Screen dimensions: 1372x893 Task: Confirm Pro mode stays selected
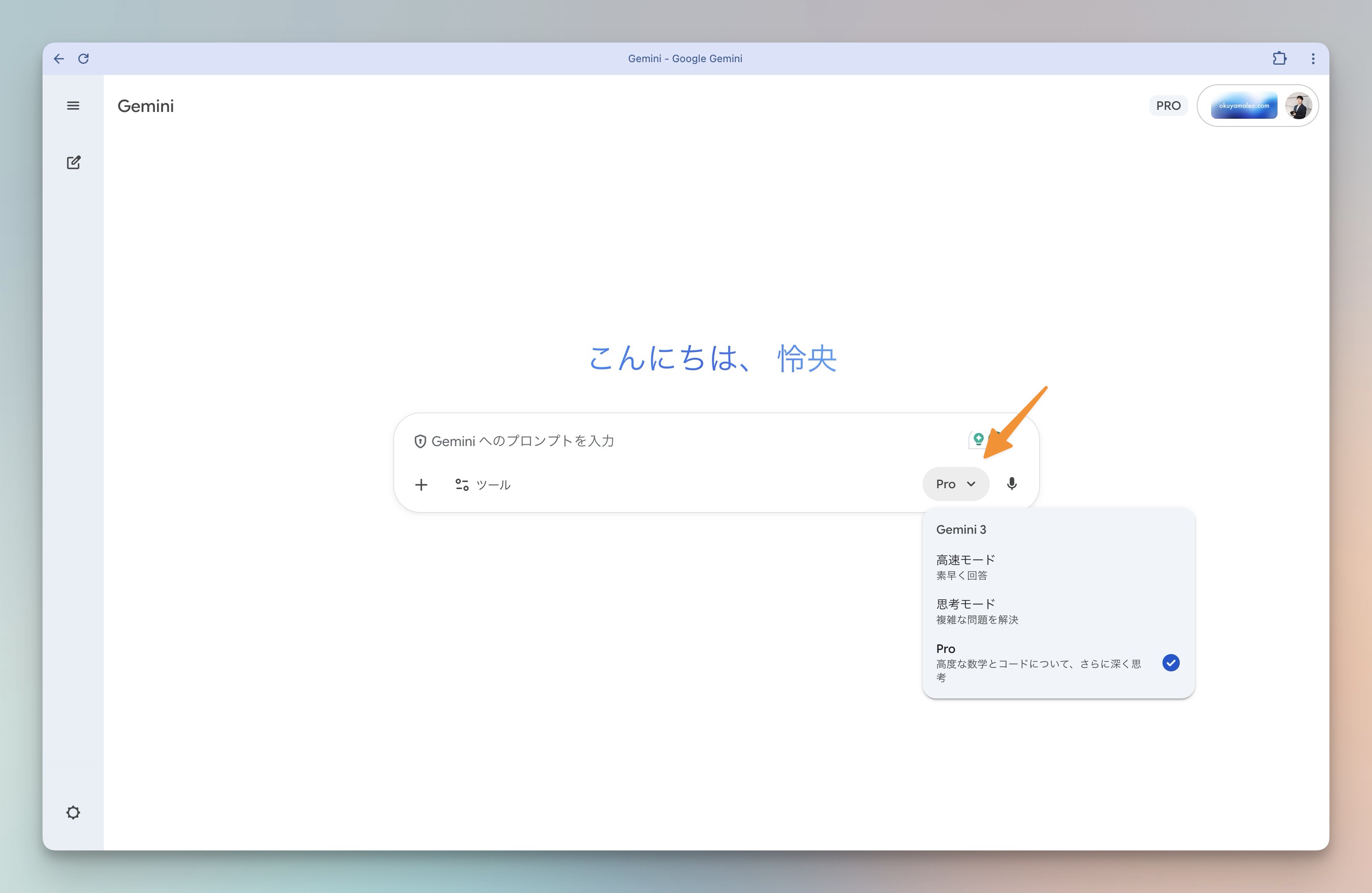(1171, 663)
